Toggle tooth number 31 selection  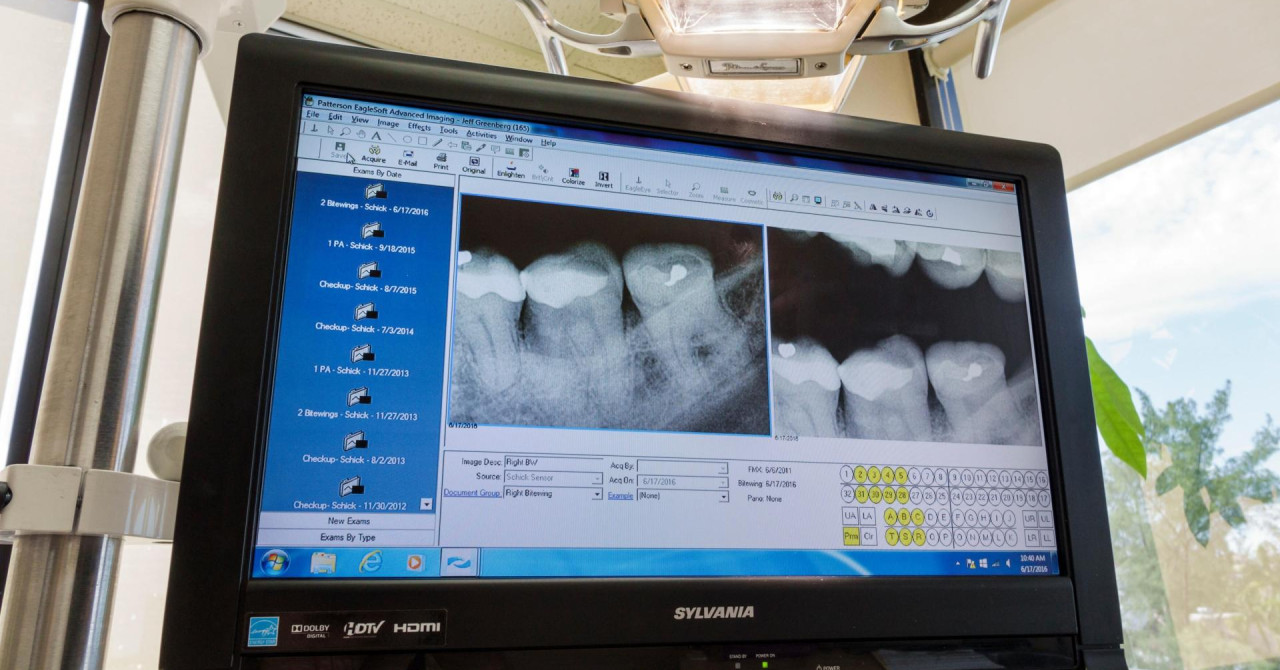[861, 495]
